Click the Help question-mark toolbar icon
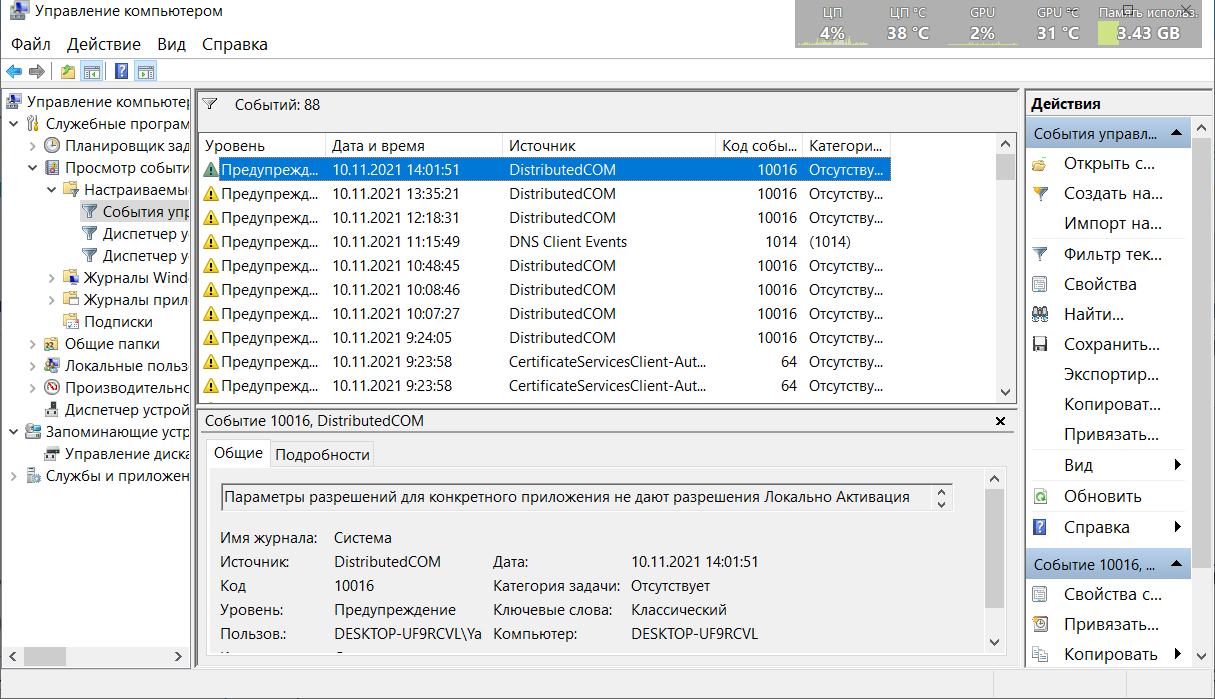 [121, 71]
